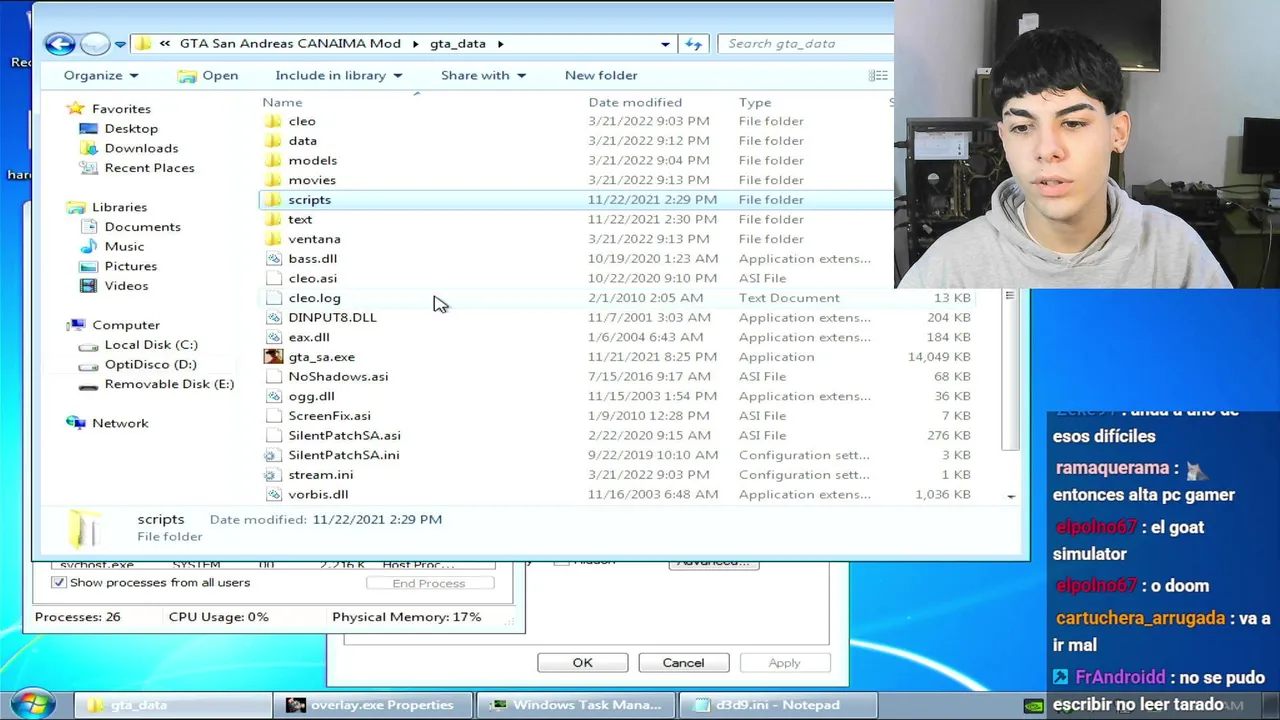This screenshot has height=720, width=1280.
Task: Select the NoShadows.asi file icon
Action: [274, 376]
